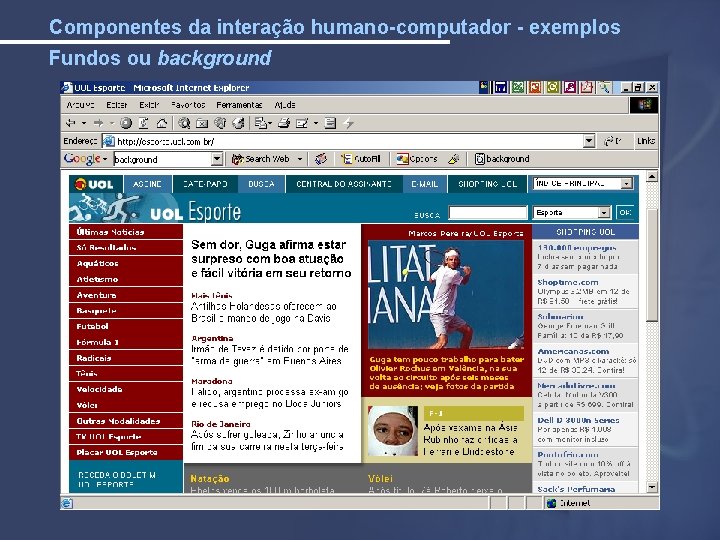Click the page icon beside the address URL
The image size is (720, 540).
point(109,141)
